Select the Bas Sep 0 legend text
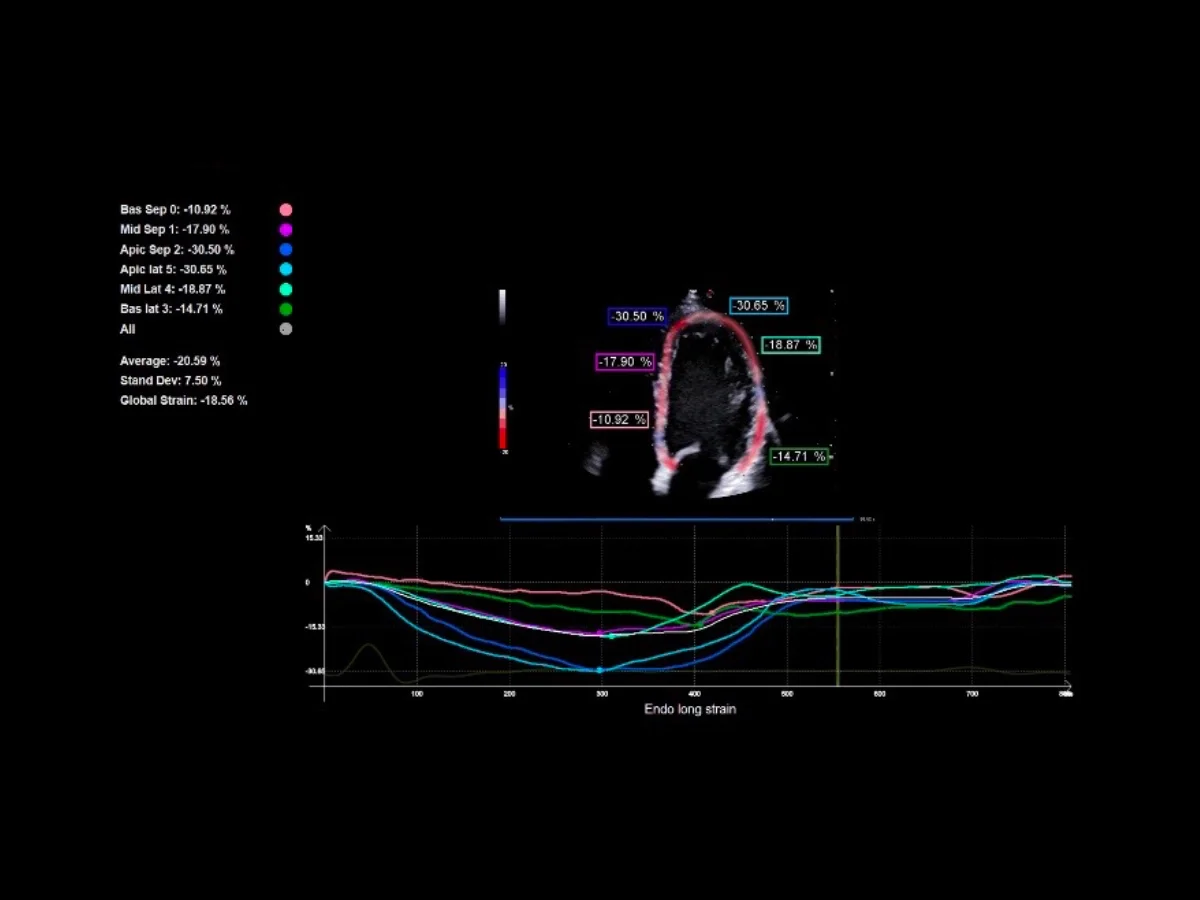The image size is (1200, 900). click(x=175, y=210)
